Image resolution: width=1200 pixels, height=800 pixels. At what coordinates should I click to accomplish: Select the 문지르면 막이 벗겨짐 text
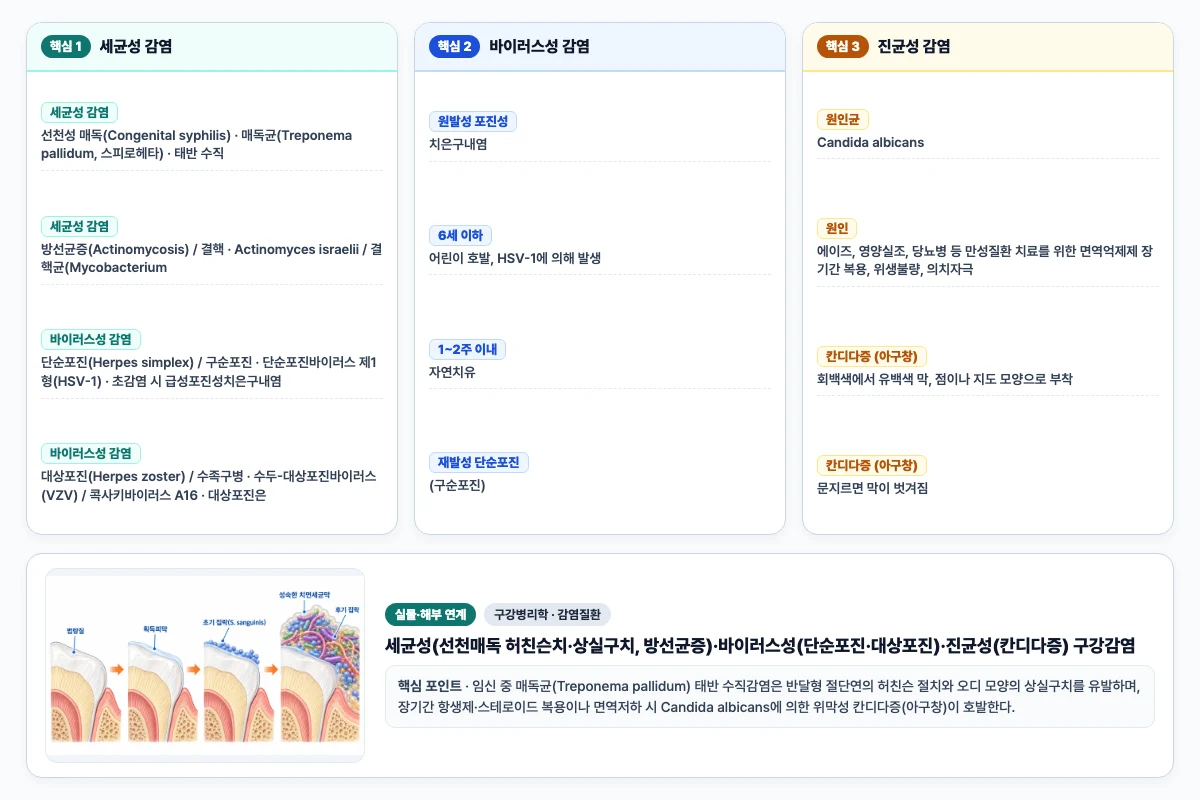(x=872, y=488)
